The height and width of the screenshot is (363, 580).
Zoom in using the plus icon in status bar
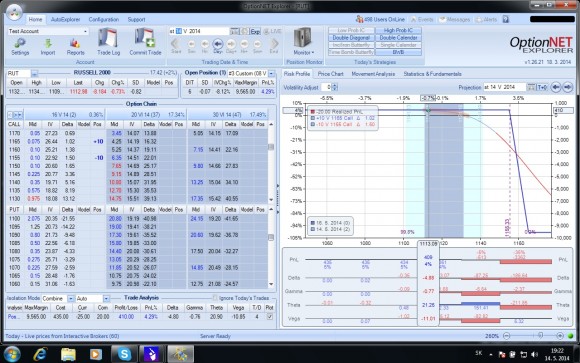point(560,336)
